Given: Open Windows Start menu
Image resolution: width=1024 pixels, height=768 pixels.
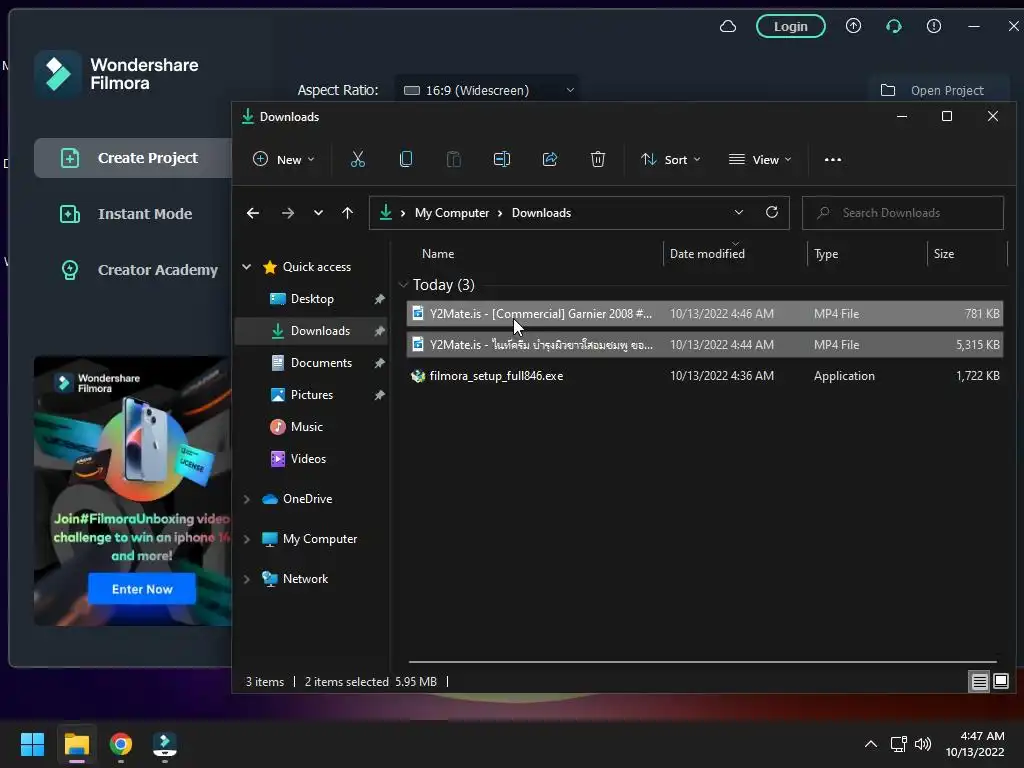Looking at the screenshot, I should [x=32, y=744].
